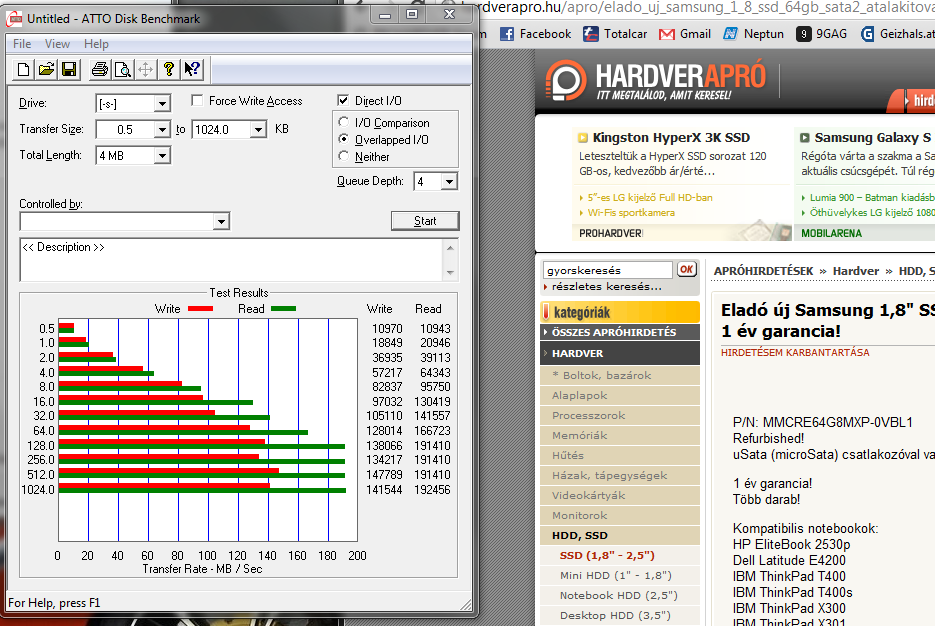Select the Memóriák category
935x626 pixels.
[620, 436]
